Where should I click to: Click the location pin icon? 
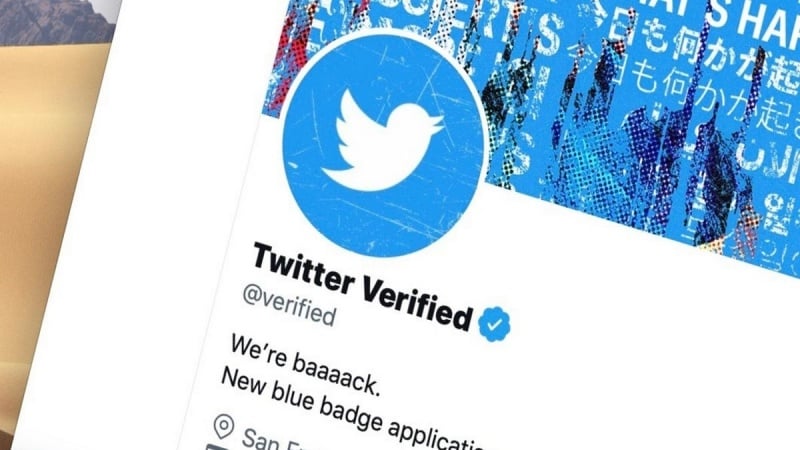pyautogui.click(x=223, y=427)
